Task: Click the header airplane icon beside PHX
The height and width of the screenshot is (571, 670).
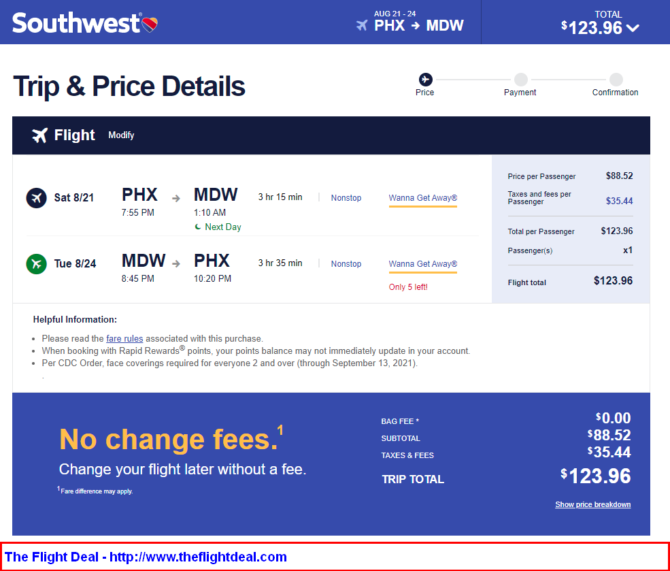Action: [x=362, y=25]
